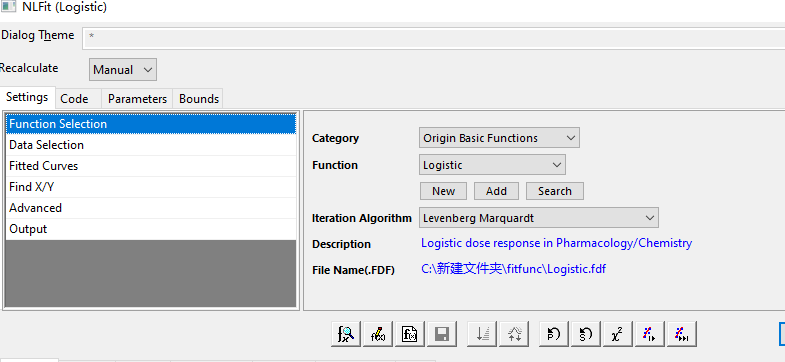785x362 pixels.
Task: Open the Iteration Algorithm dropdown
Action: [539, 218]
